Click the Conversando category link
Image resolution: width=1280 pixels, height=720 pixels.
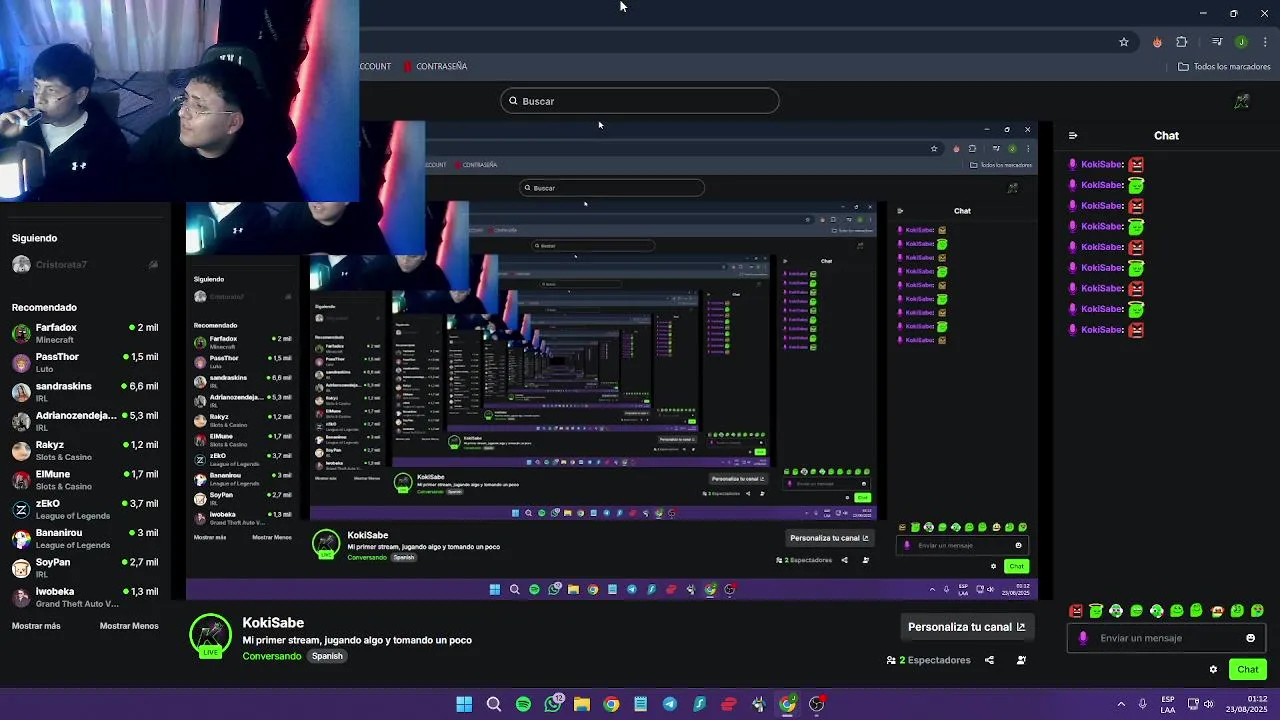click(271, 656)
